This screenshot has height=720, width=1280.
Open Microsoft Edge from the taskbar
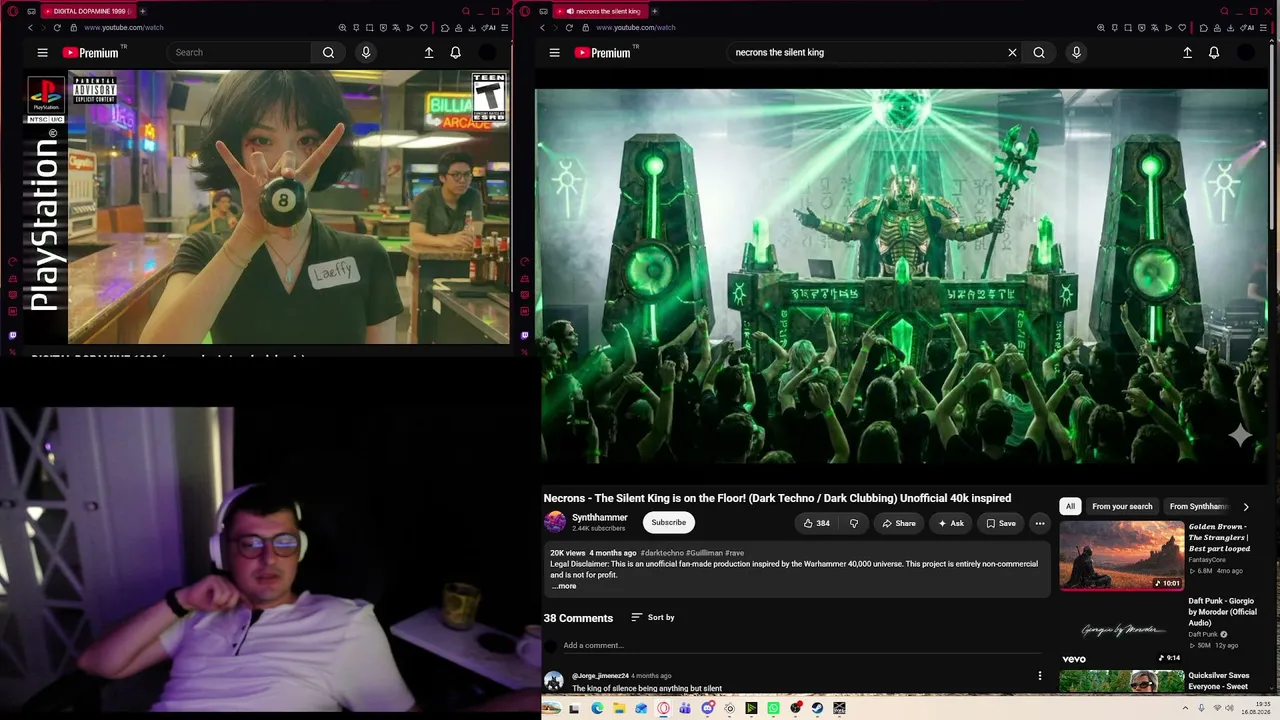click(x=597, y=709)
